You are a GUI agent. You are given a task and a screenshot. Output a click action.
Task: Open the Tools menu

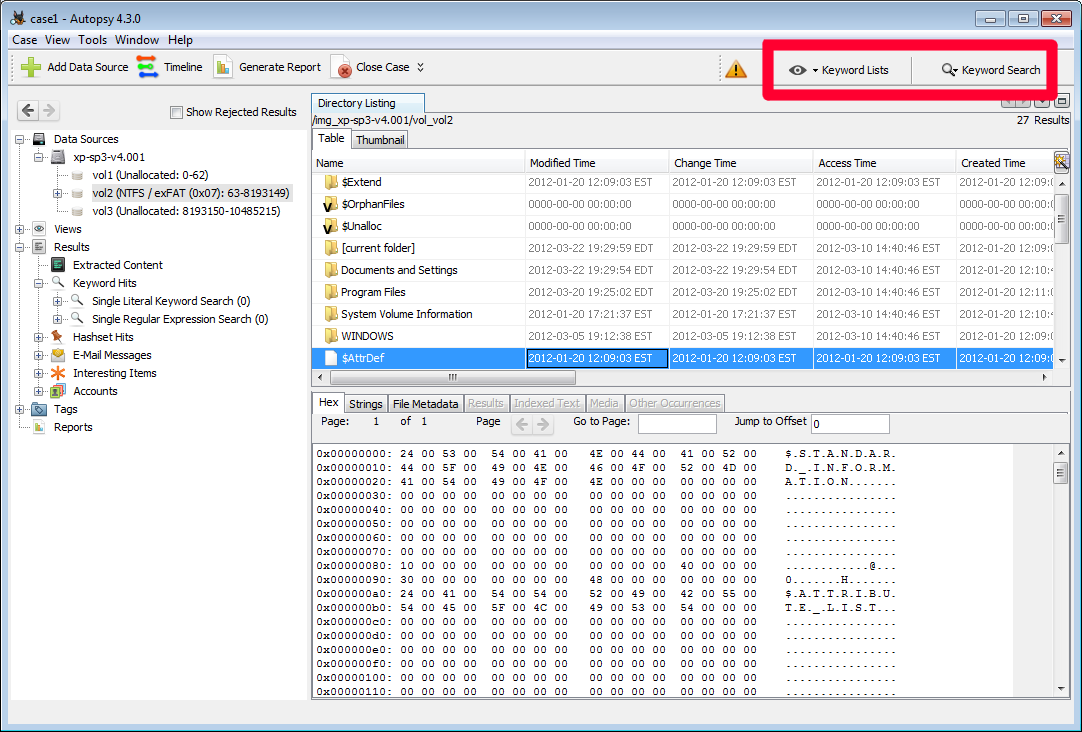[92, 40]
